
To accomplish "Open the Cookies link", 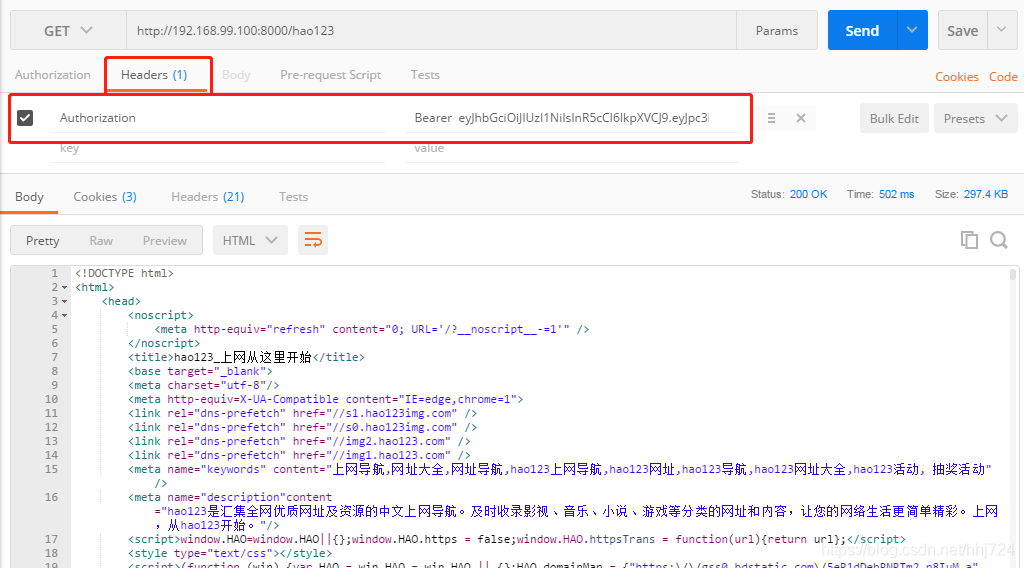I will (x=957, y=77).
